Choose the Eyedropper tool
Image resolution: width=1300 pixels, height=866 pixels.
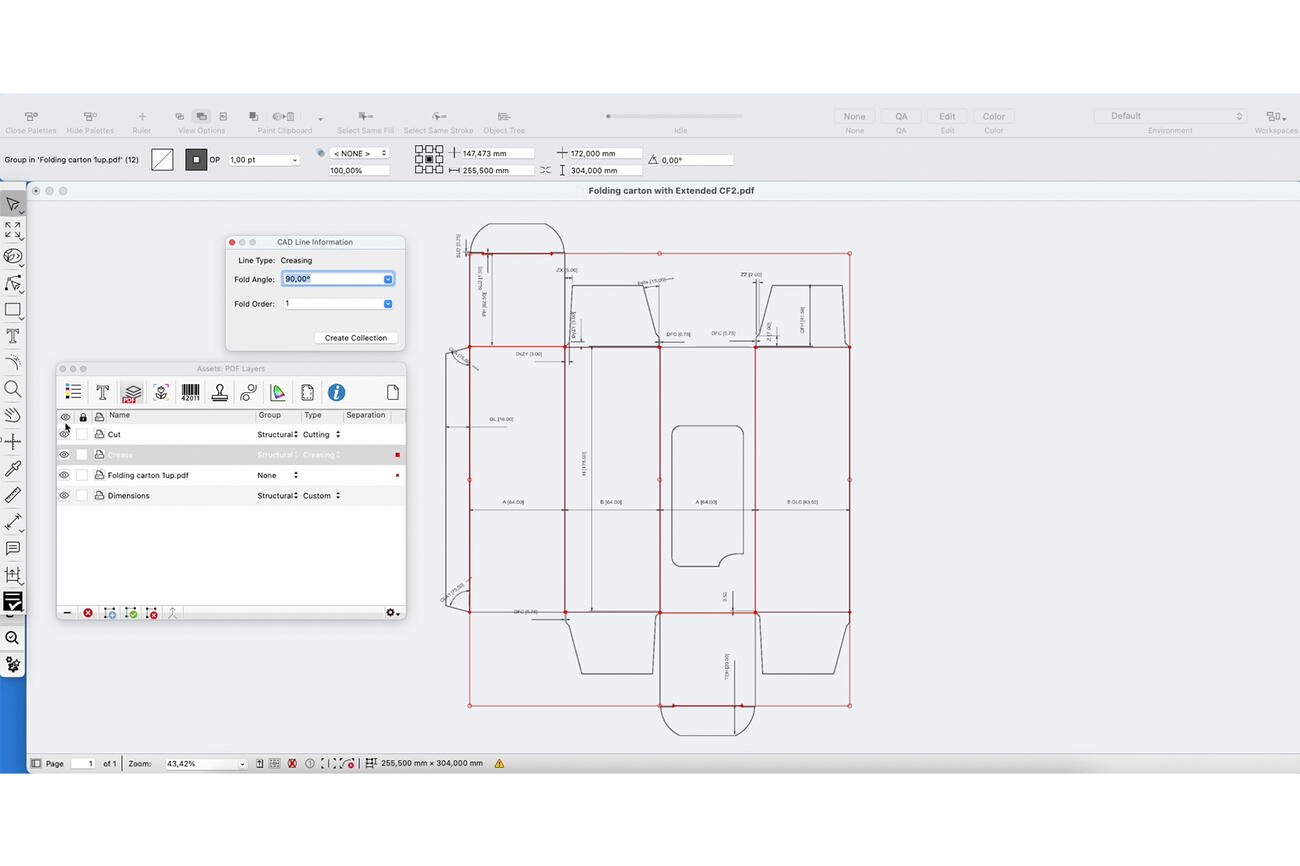click(x=12, y=468)
